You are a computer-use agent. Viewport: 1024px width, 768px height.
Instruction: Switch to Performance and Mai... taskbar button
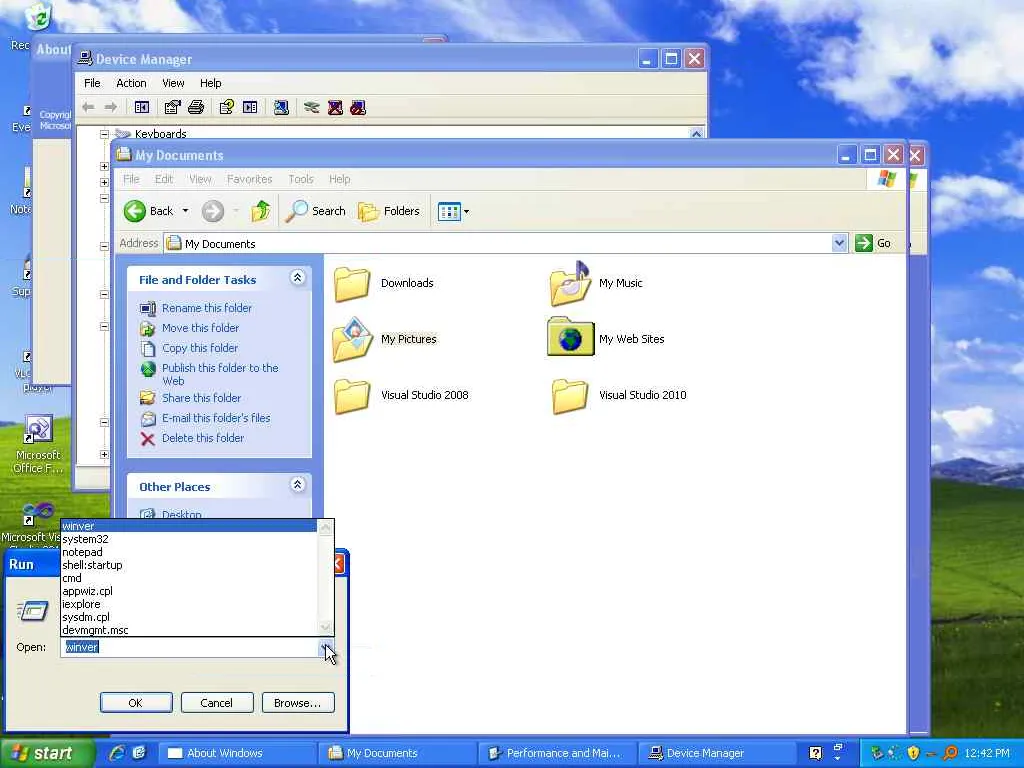(x=557, y=753)
